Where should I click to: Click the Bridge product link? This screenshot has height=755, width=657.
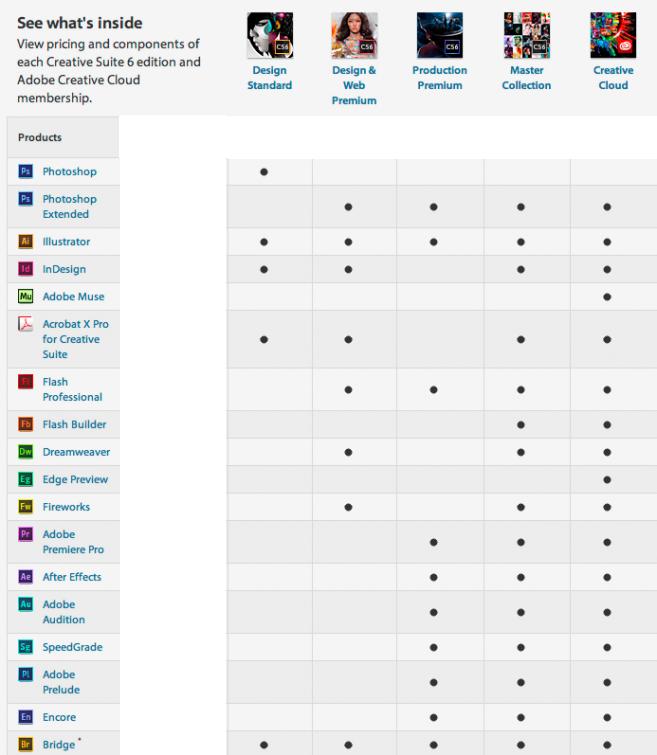pyautogui.click(x=57, y=745)
